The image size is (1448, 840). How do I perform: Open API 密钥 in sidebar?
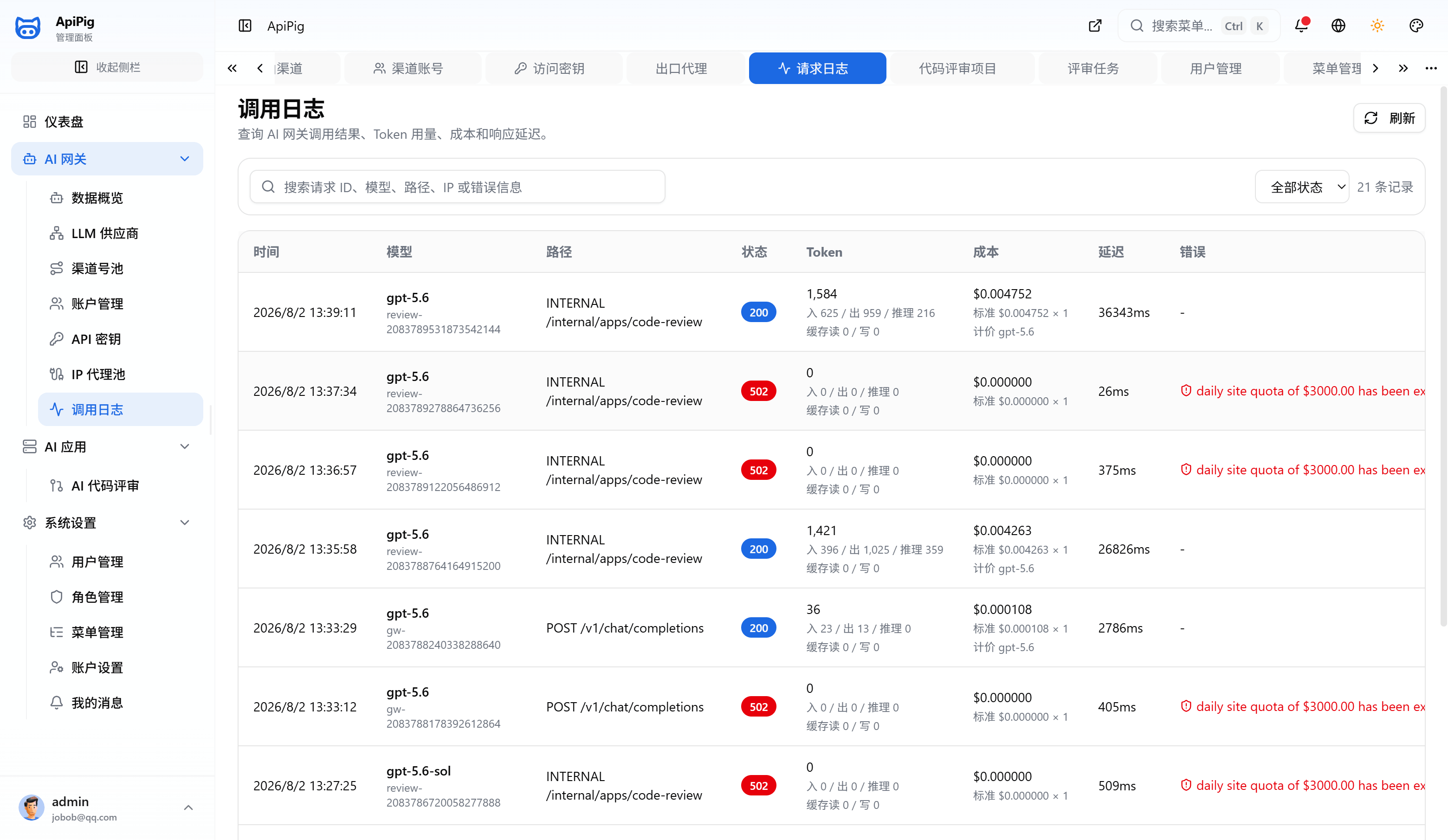[x=121, y=339]
